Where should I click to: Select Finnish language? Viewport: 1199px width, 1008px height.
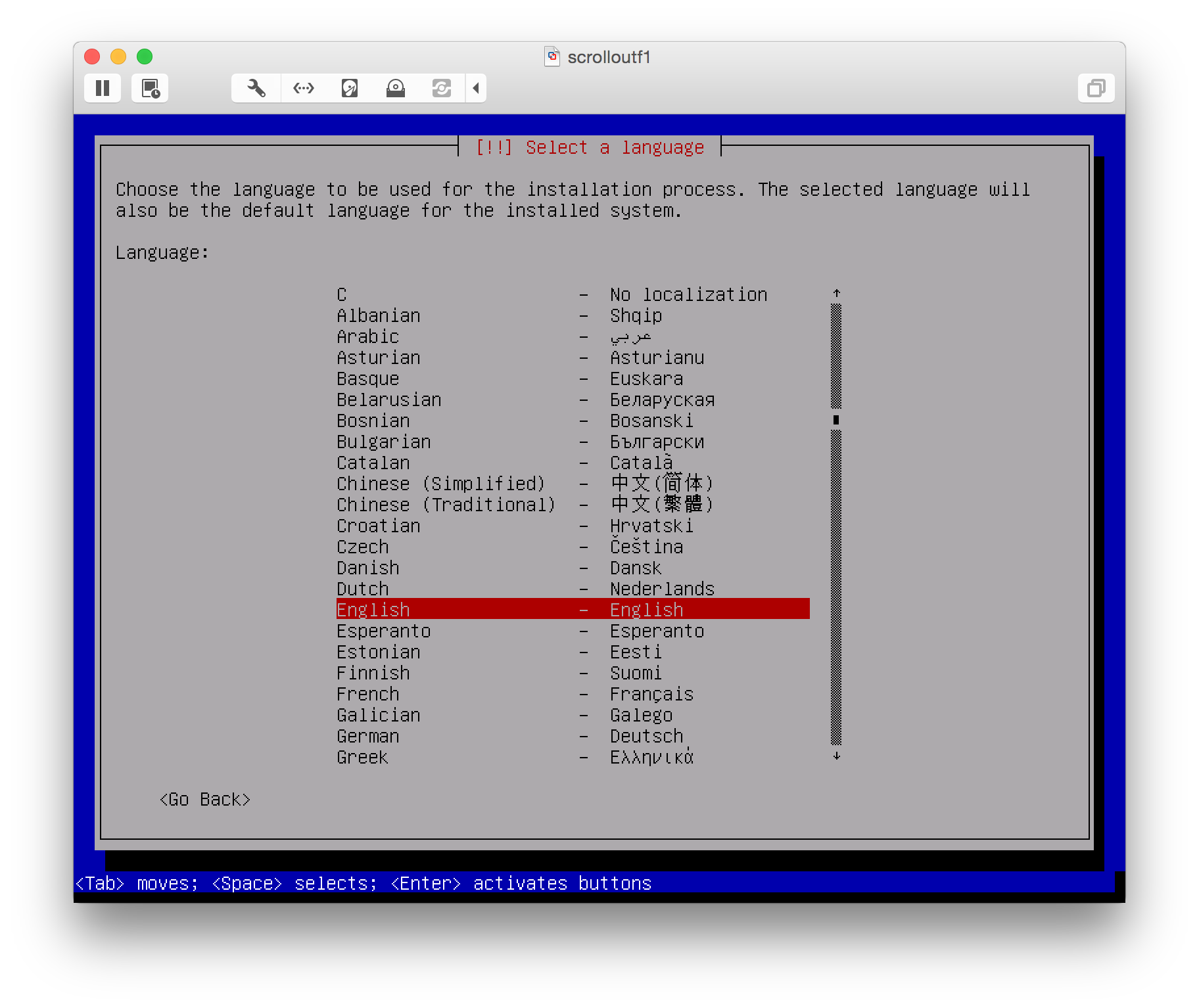573,673
